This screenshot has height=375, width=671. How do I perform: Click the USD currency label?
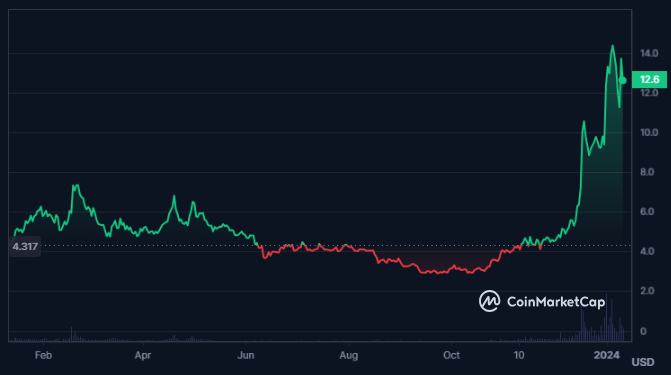(643, 362)
